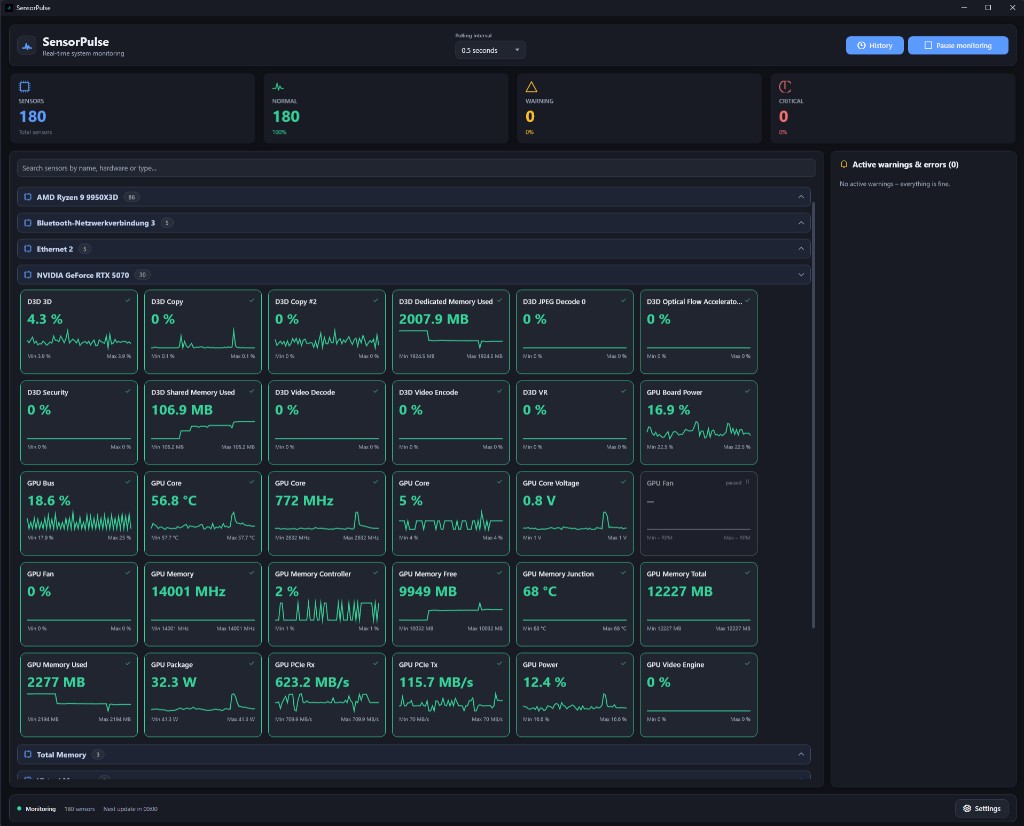This screenshot has height=826, width=1024.
Task: Expand the Ethernet 2 group chevron
Action: 801,249
